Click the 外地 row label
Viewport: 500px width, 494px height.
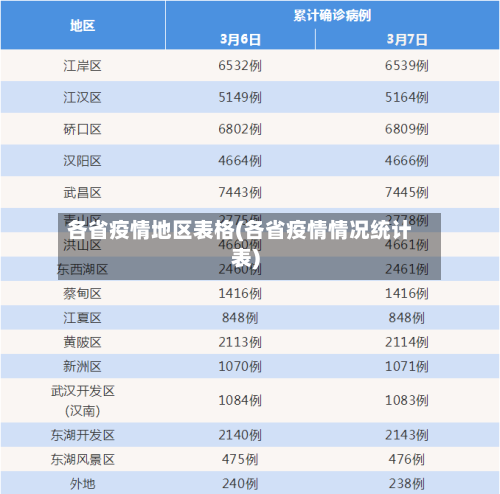(82, 484)
